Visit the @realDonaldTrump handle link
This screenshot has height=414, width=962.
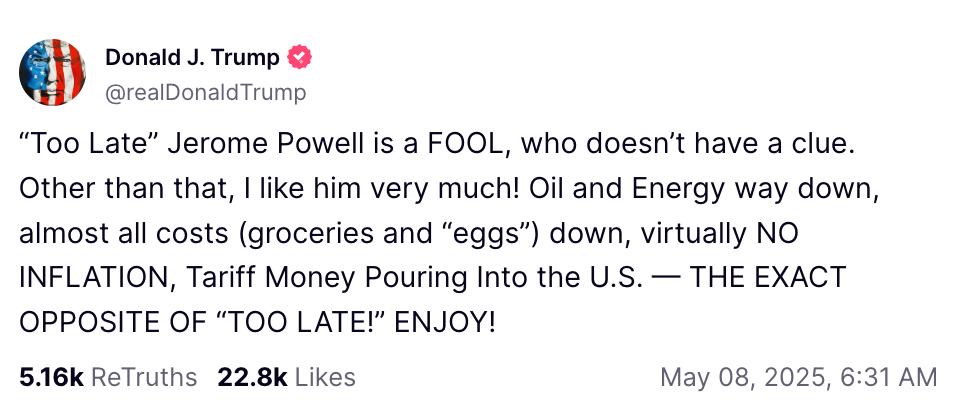(206, 93)
